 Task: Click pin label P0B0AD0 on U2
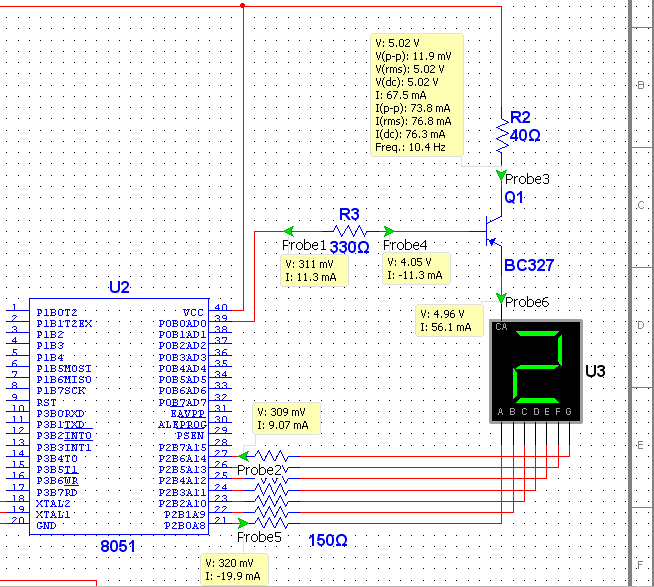[x=182, y=323]
